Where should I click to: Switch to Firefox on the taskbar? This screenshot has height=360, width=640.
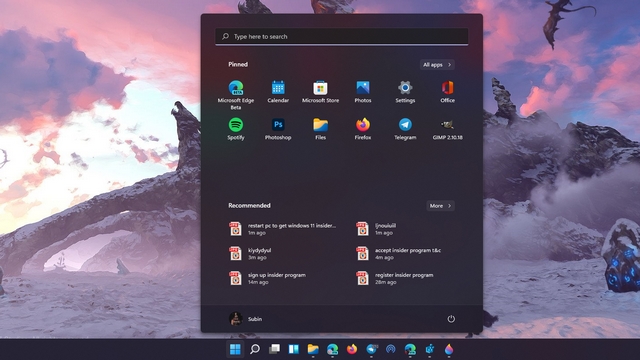click(352, 349)
